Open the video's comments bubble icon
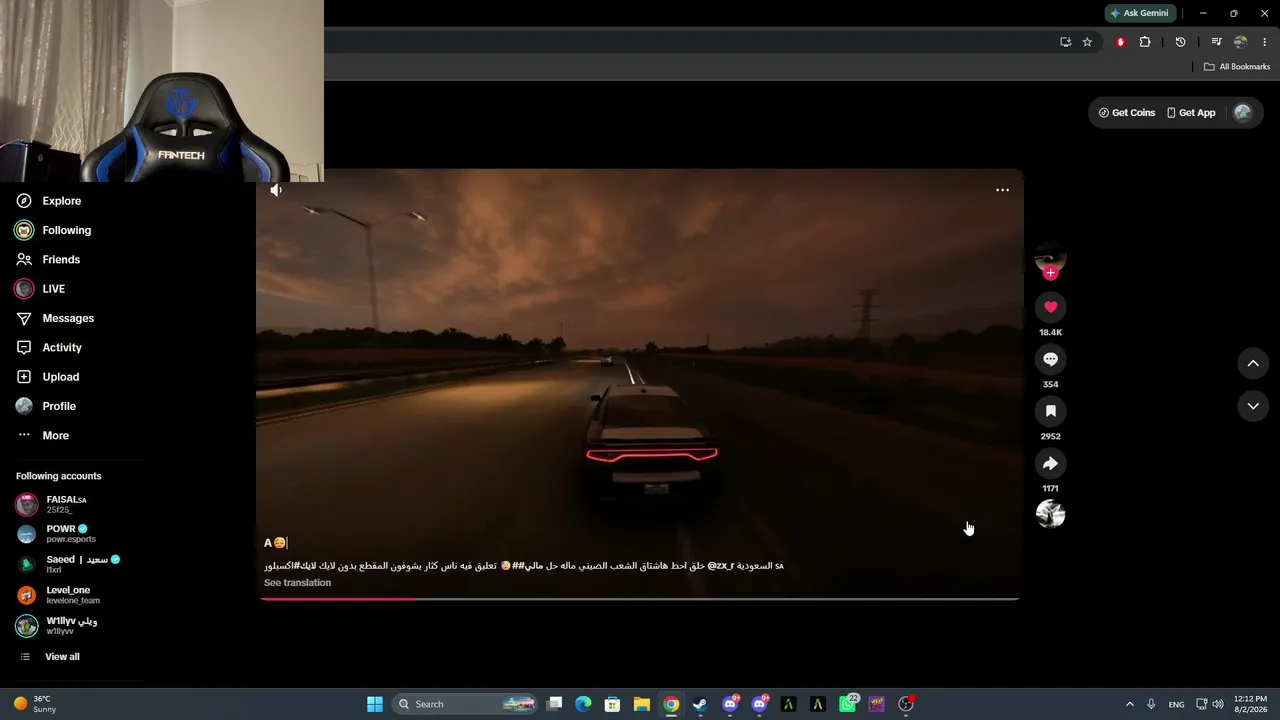 click(1050, 359)
